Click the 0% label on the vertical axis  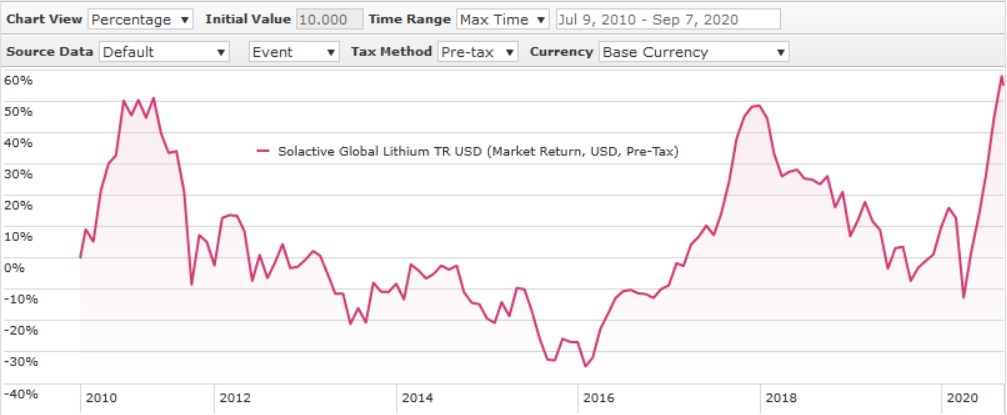[14, 267]
